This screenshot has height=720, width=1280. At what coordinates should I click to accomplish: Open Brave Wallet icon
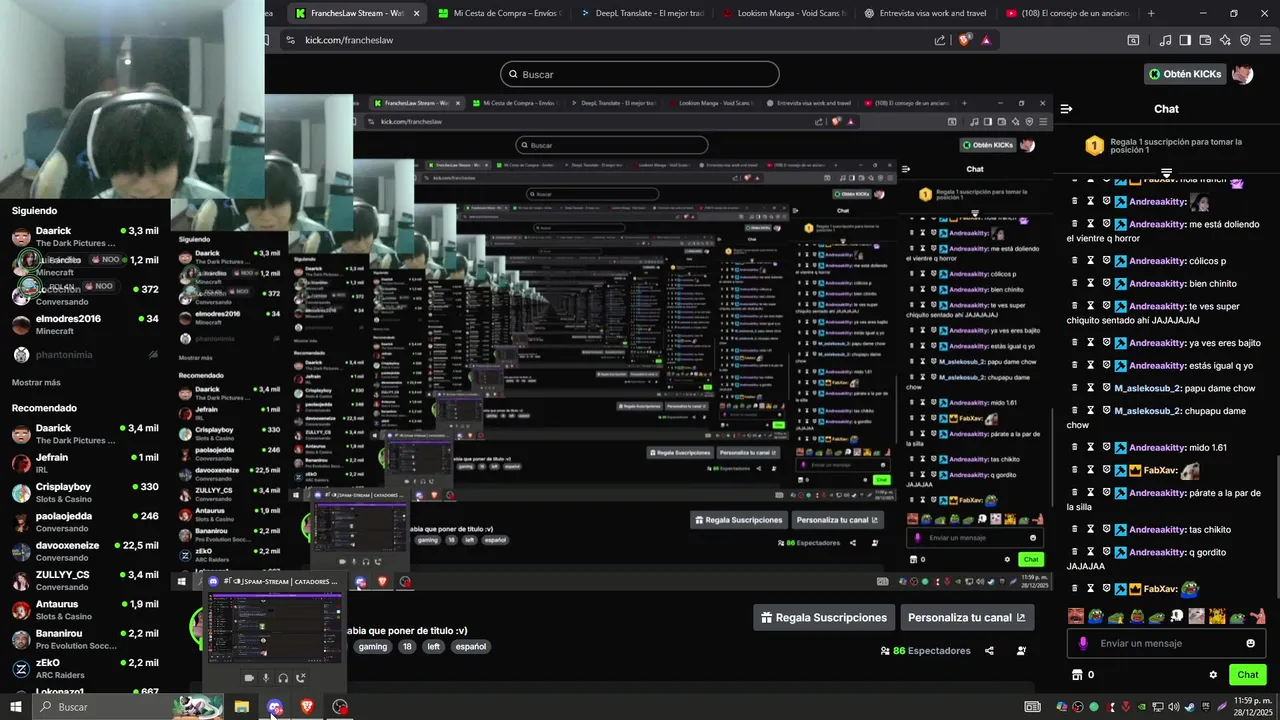coord(1205,40)
